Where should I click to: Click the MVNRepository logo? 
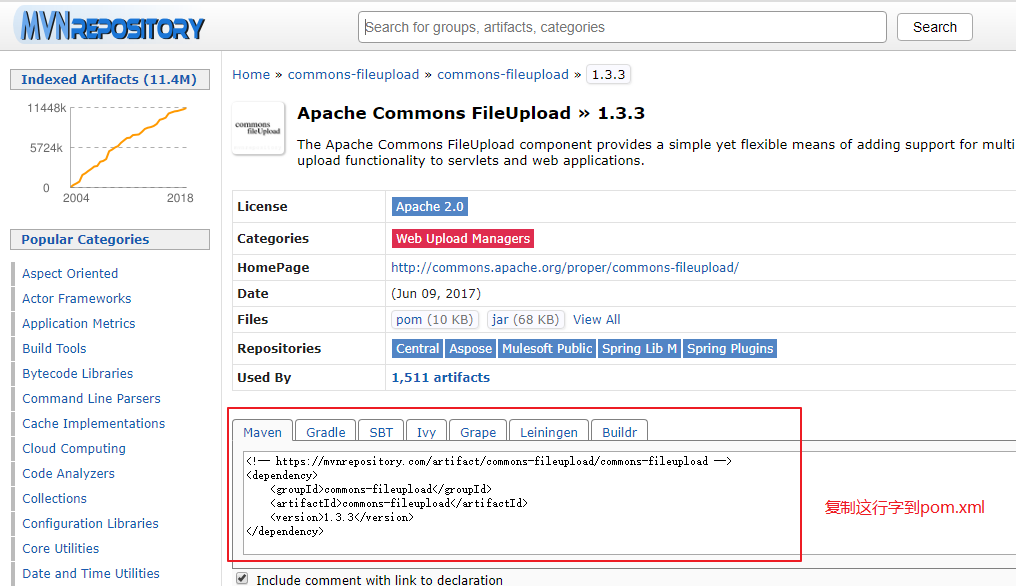pos(110,27)
